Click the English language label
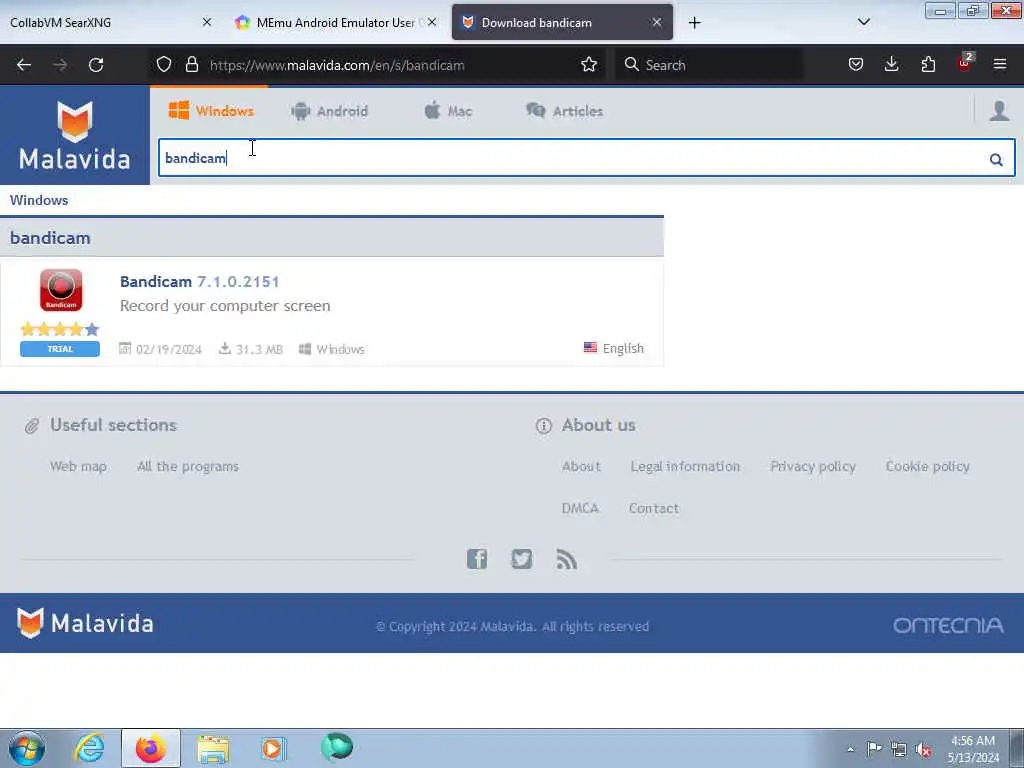1024x768 pixels. pyautogui.click(x=623, y=349)
